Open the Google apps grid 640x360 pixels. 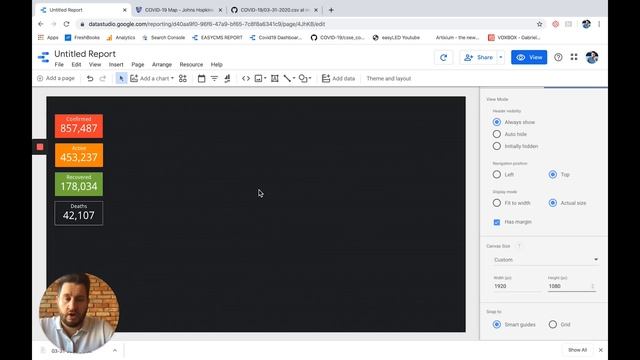click(574, 57)
